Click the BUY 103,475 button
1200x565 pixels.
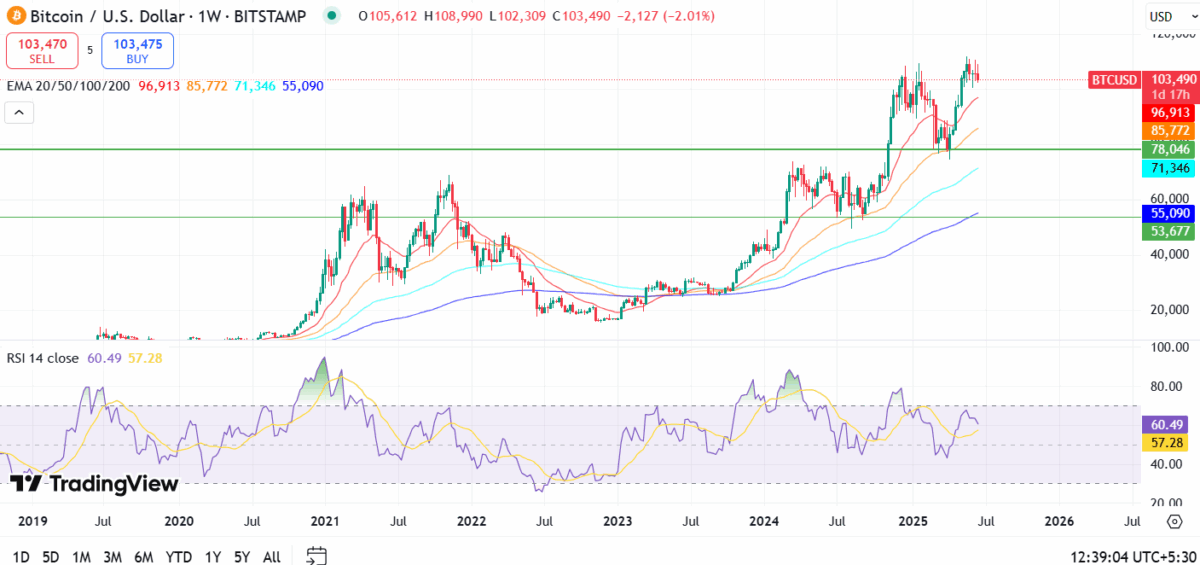(138, 50)
